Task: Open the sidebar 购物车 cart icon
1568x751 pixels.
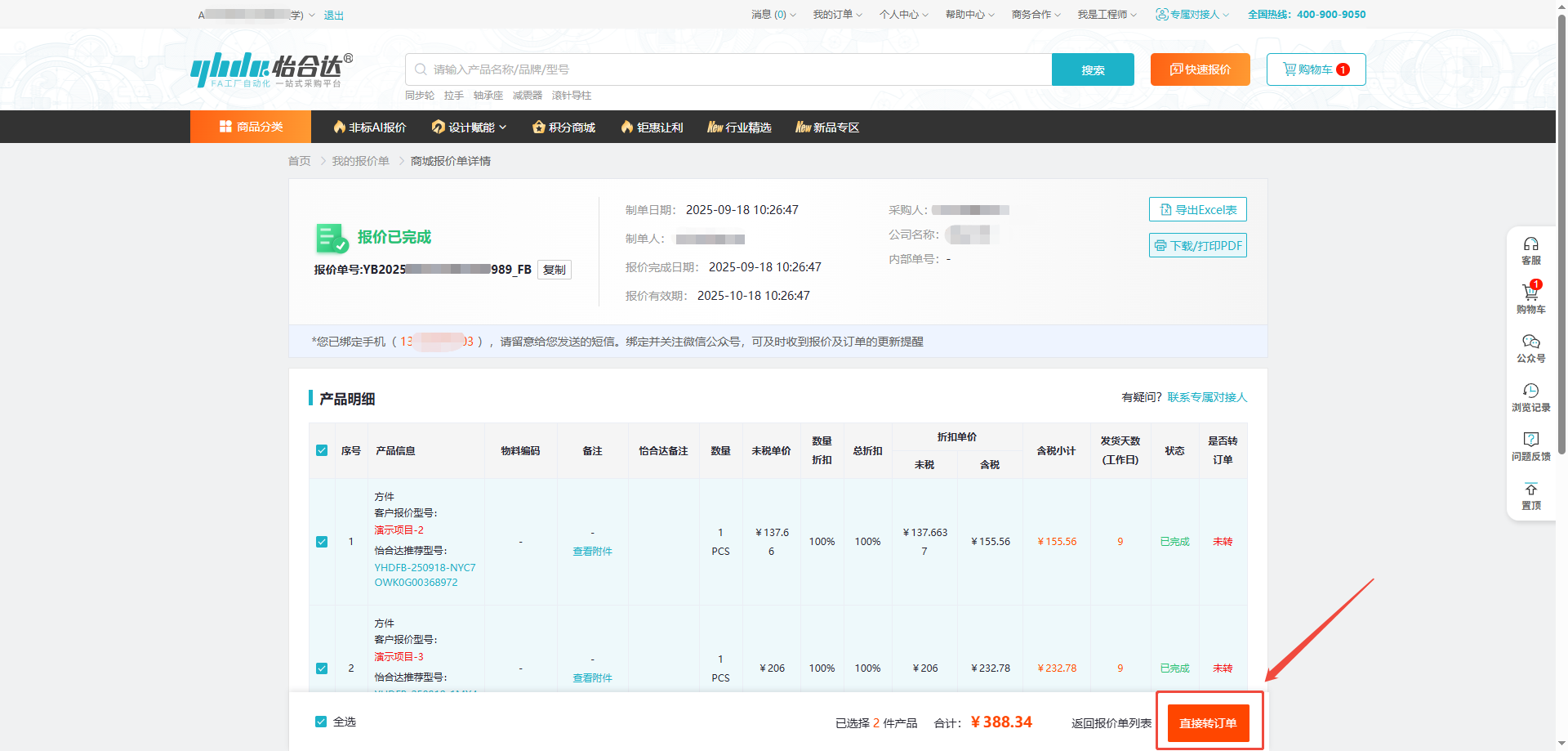Action: coord(1530,293)
